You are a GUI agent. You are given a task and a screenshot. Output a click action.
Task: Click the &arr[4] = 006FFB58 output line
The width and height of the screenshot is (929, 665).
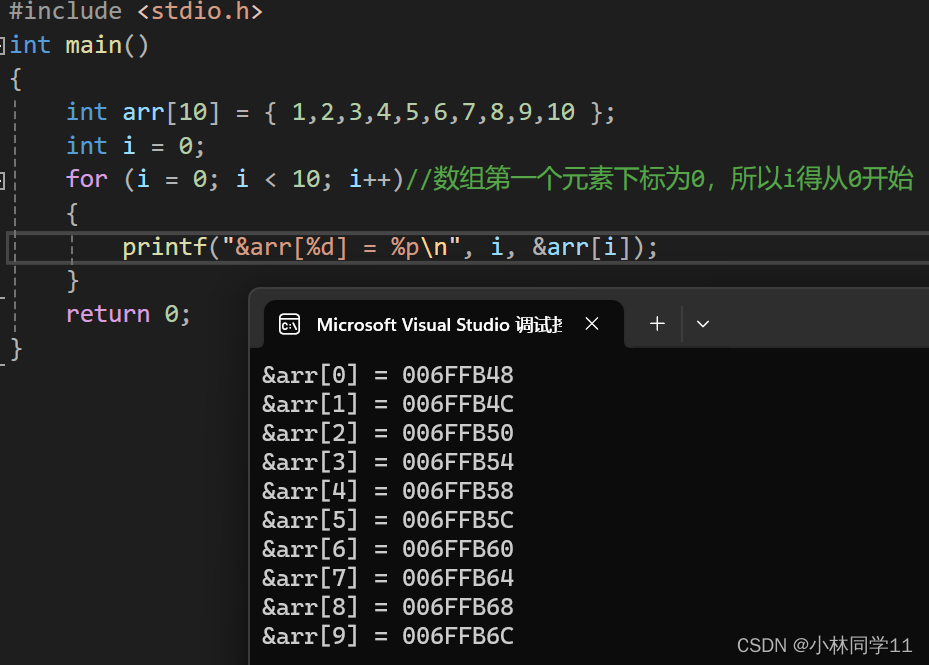tap(388, 491)
